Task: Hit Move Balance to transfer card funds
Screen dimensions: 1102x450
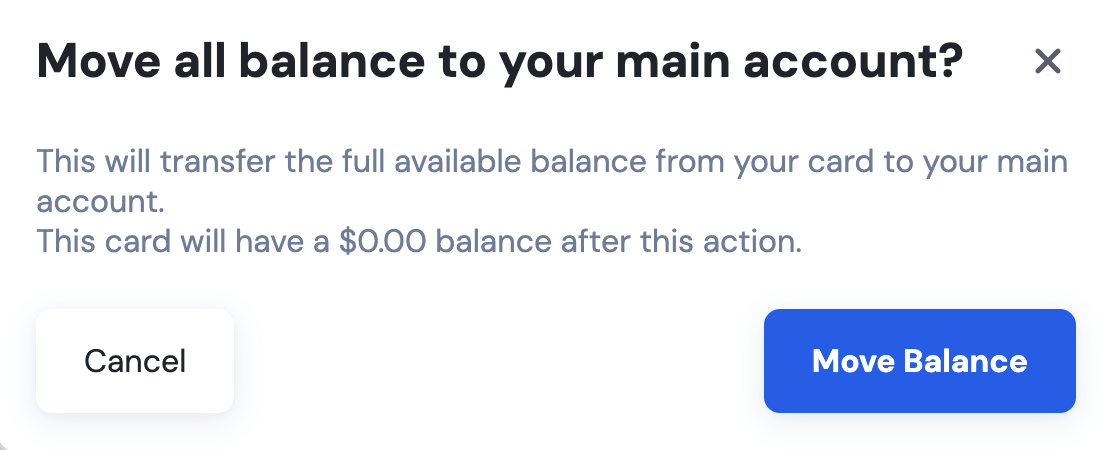Action: click(x=919, y=361)
